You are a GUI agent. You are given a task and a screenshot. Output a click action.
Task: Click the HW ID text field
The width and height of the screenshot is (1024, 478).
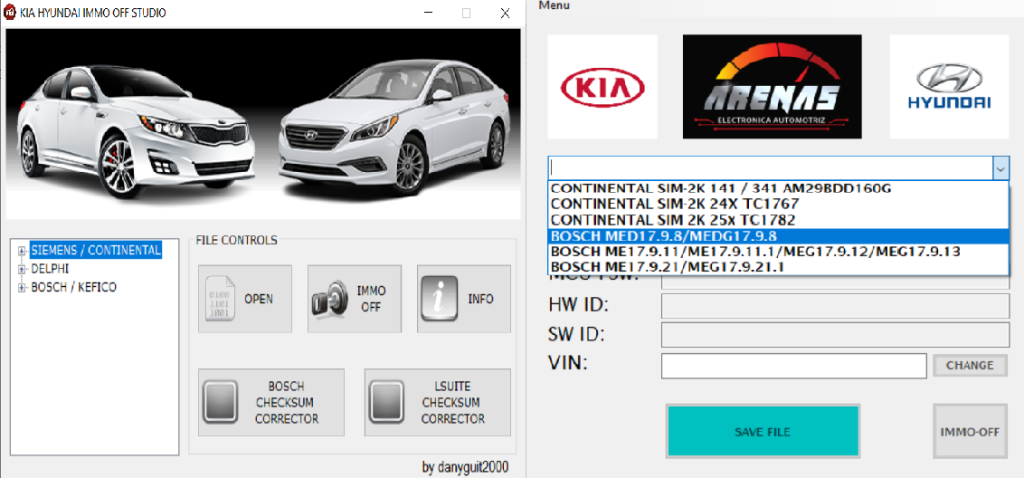click(x=835, y=306)
